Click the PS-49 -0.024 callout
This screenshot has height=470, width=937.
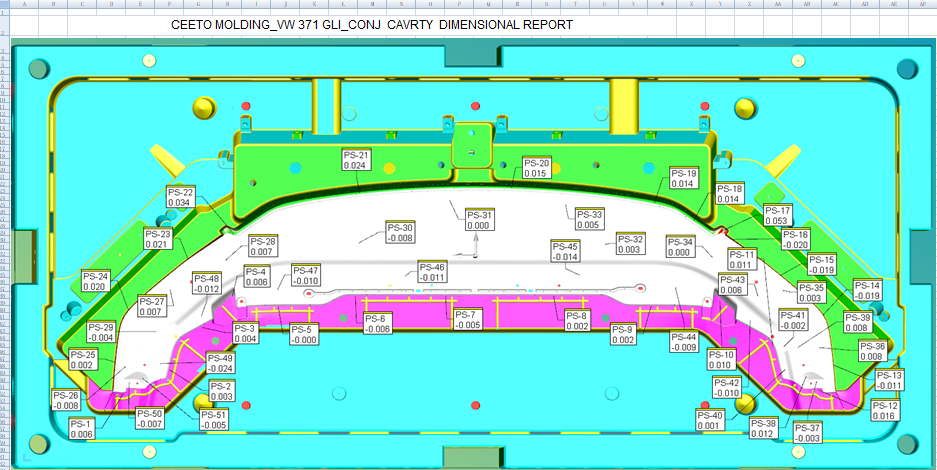222,363
